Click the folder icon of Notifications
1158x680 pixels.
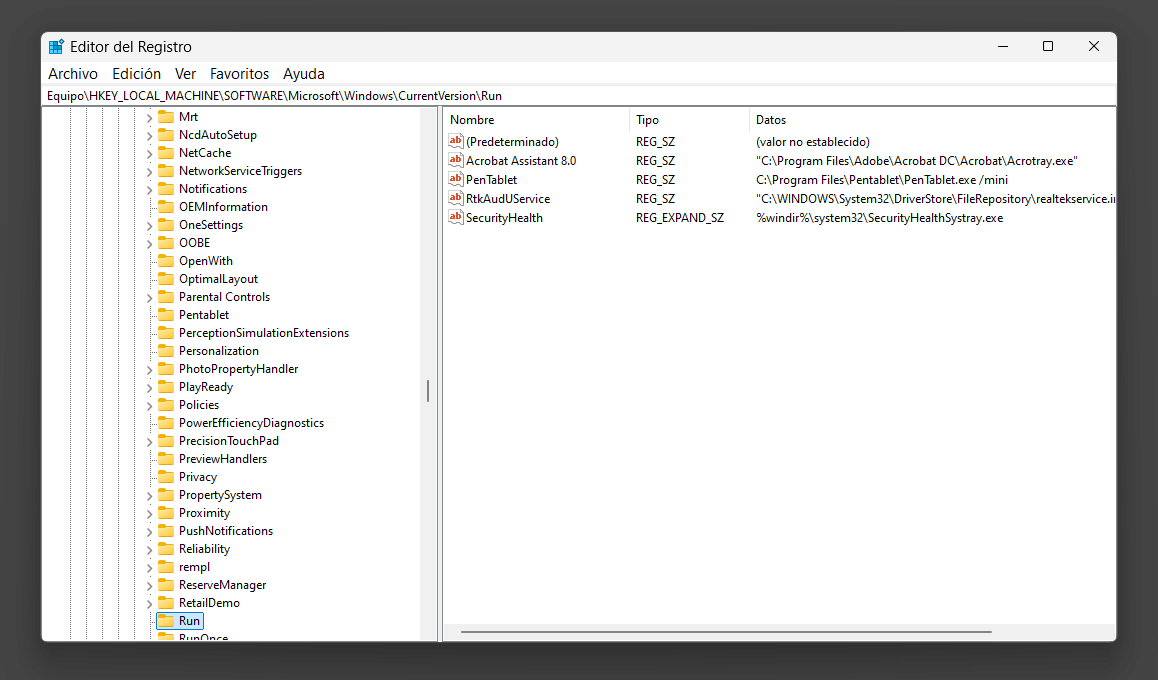(x=166, y=189)
